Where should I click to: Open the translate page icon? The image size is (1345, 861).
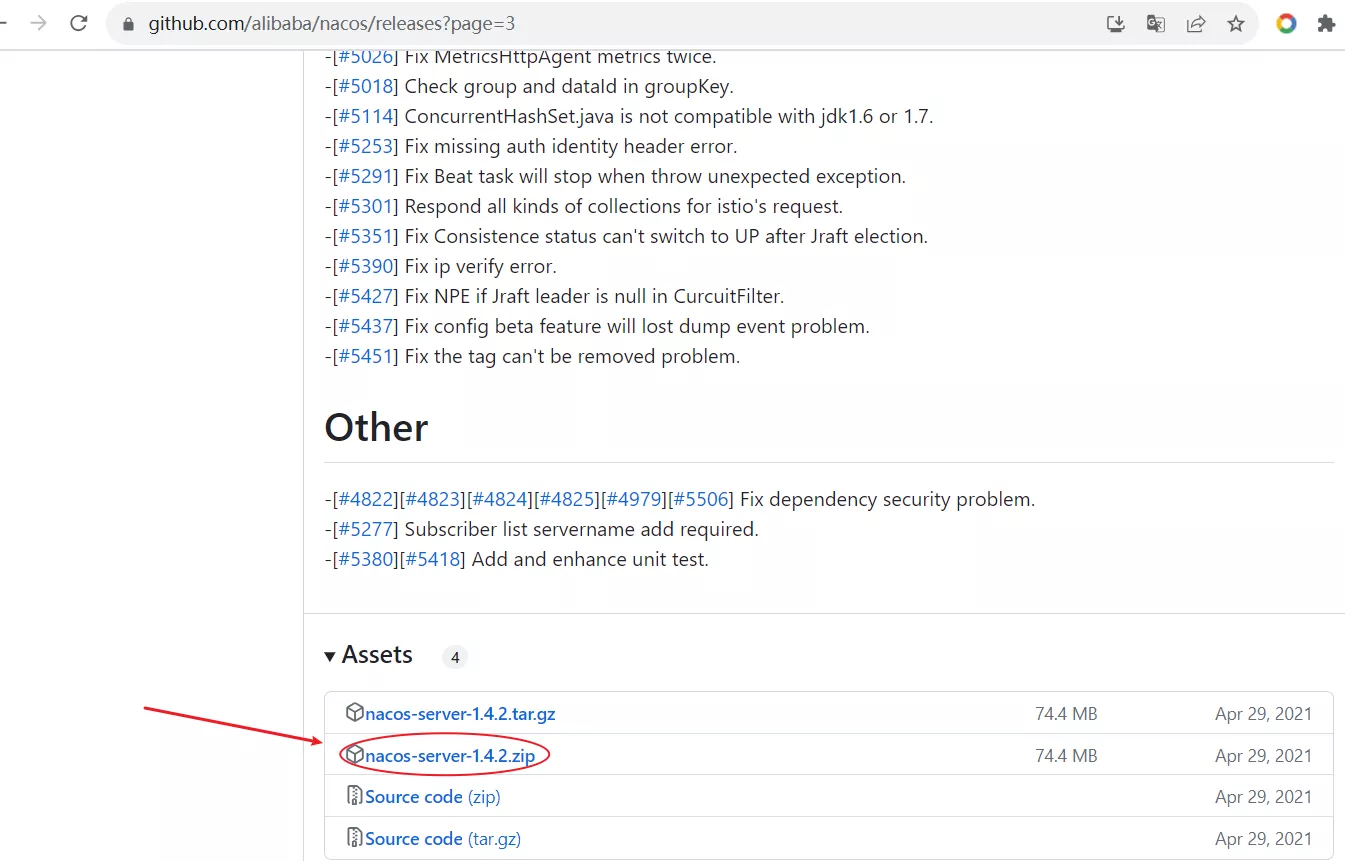pos(1156,24)
